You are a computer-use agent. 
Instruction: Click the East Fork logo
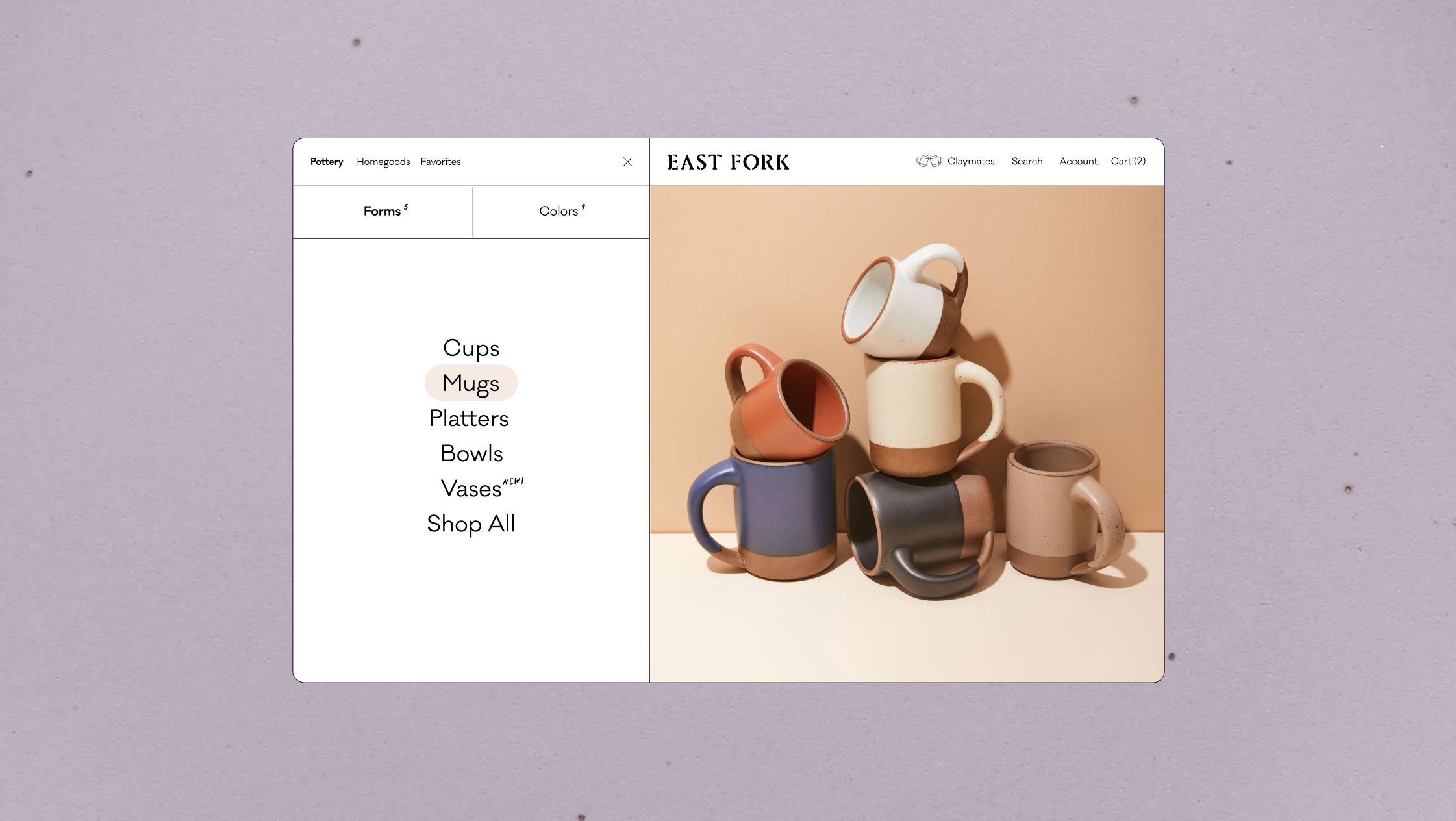(x=728, y=162)
